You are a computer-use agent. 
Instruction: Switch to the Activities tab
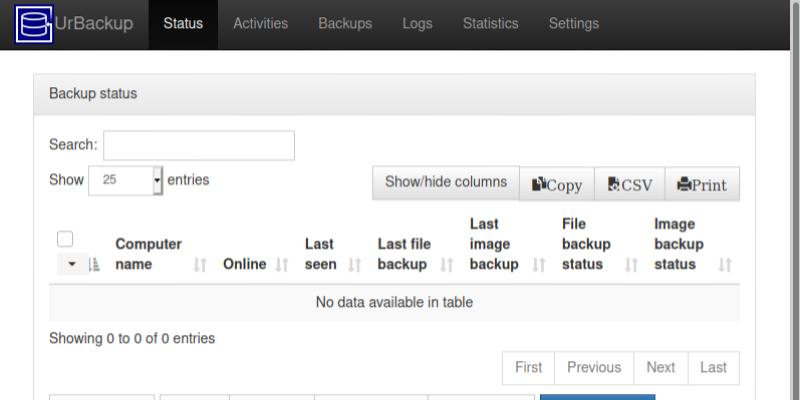tap(260, 24)
